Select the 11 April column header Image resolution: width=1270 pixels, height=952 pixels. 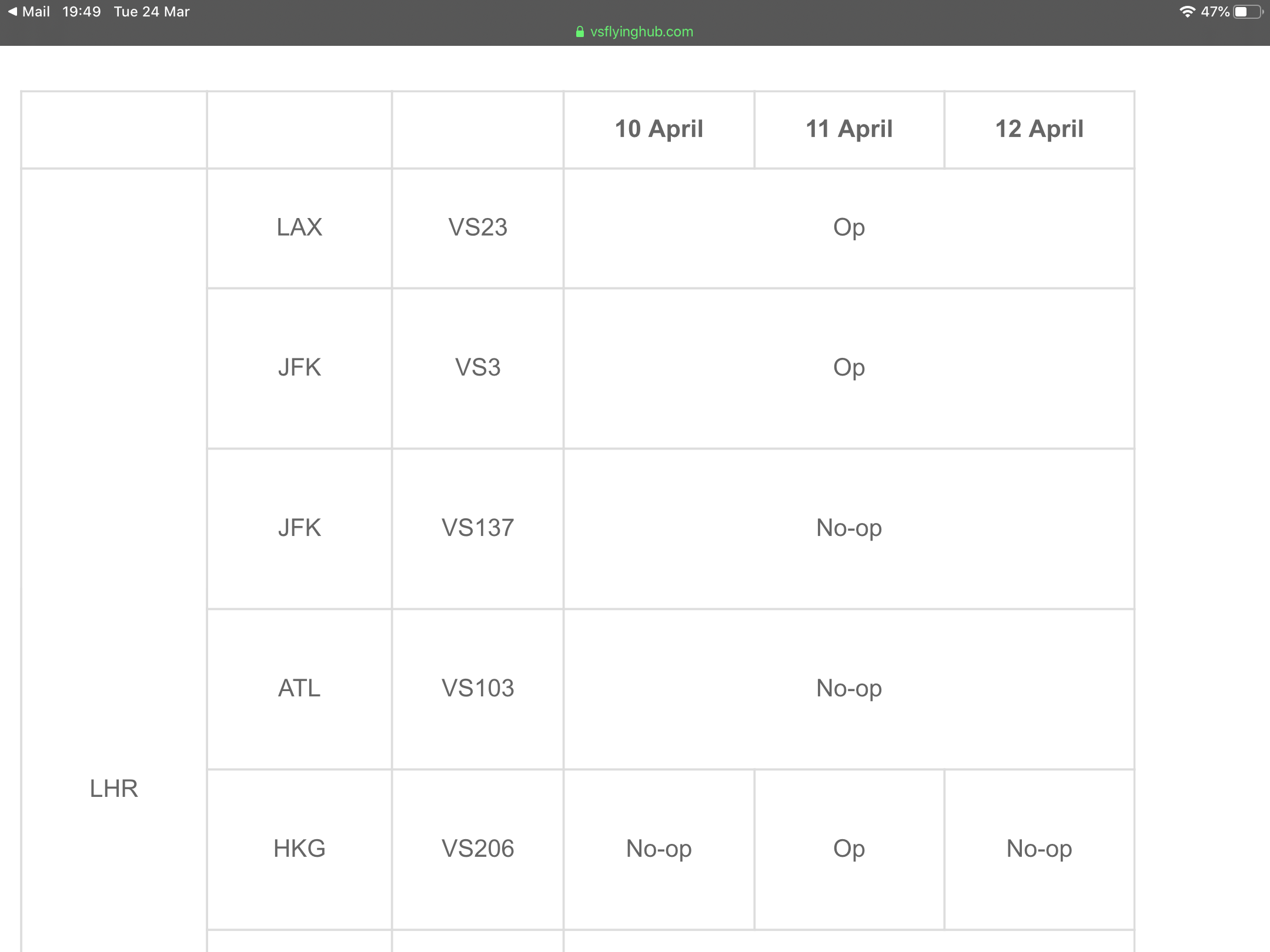click(849, 129)
